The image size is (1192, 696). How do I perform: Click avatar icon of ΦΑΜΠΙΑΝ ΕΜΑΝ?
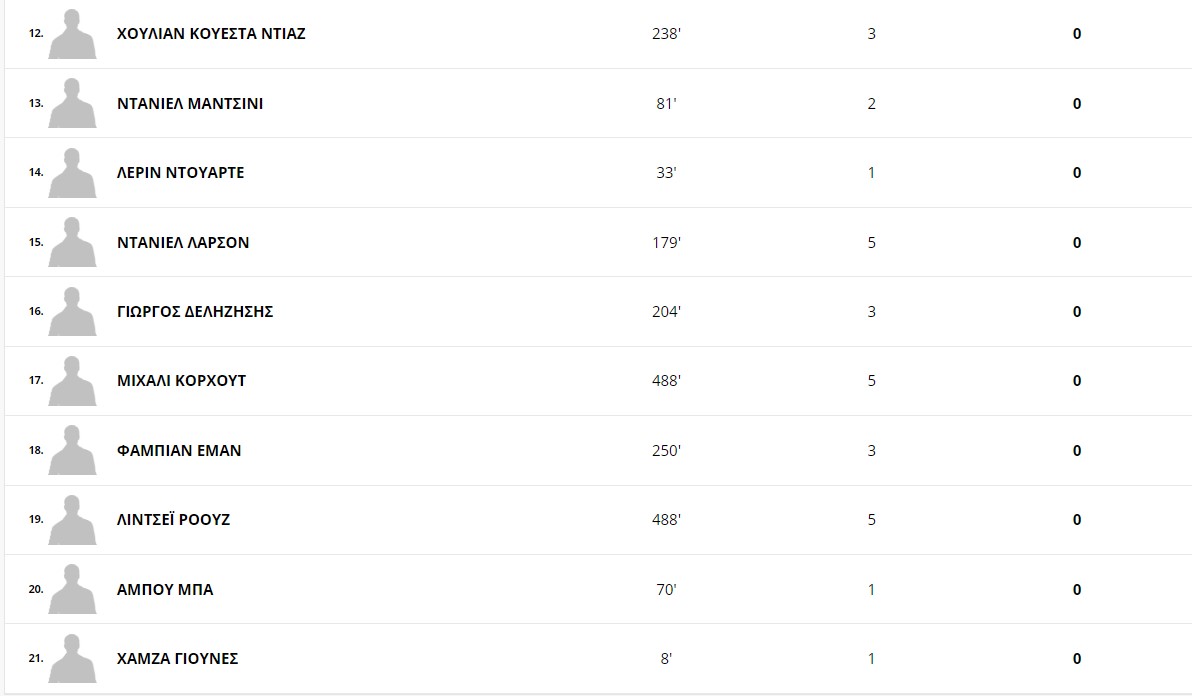(x=72, y=450)
